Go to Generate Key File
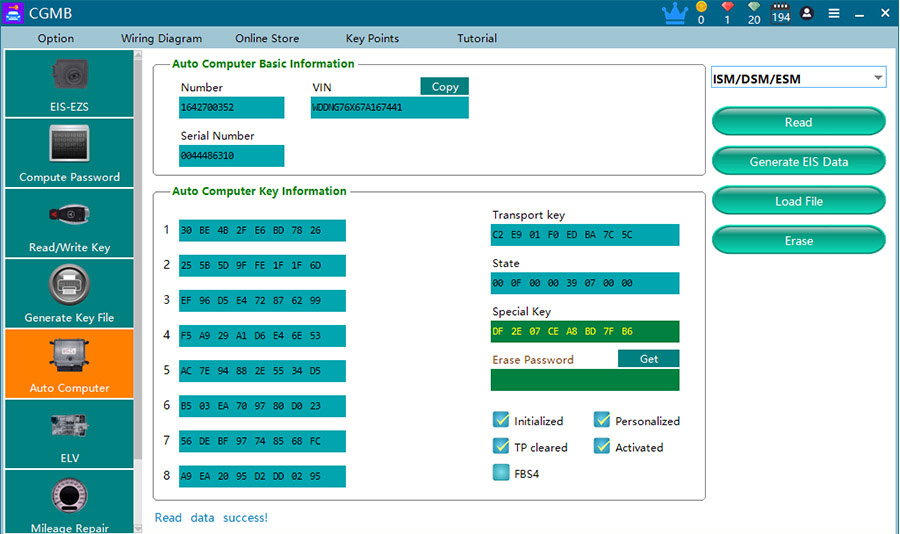900x534 pixels. pos(69,293)
